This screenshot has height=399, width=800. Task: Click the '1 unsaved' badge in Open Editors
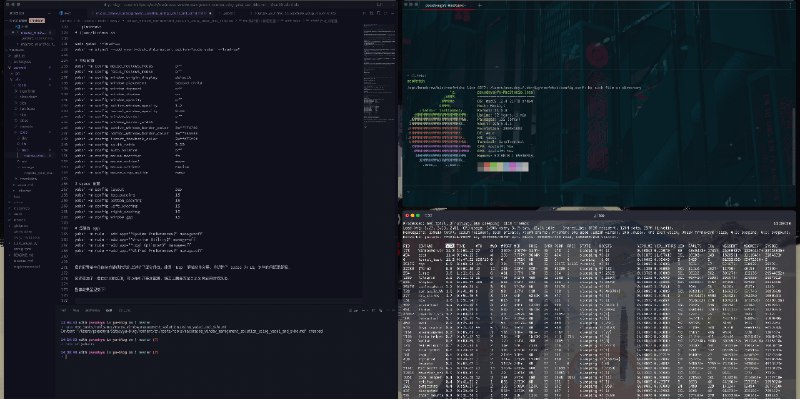tap(37, 20)
